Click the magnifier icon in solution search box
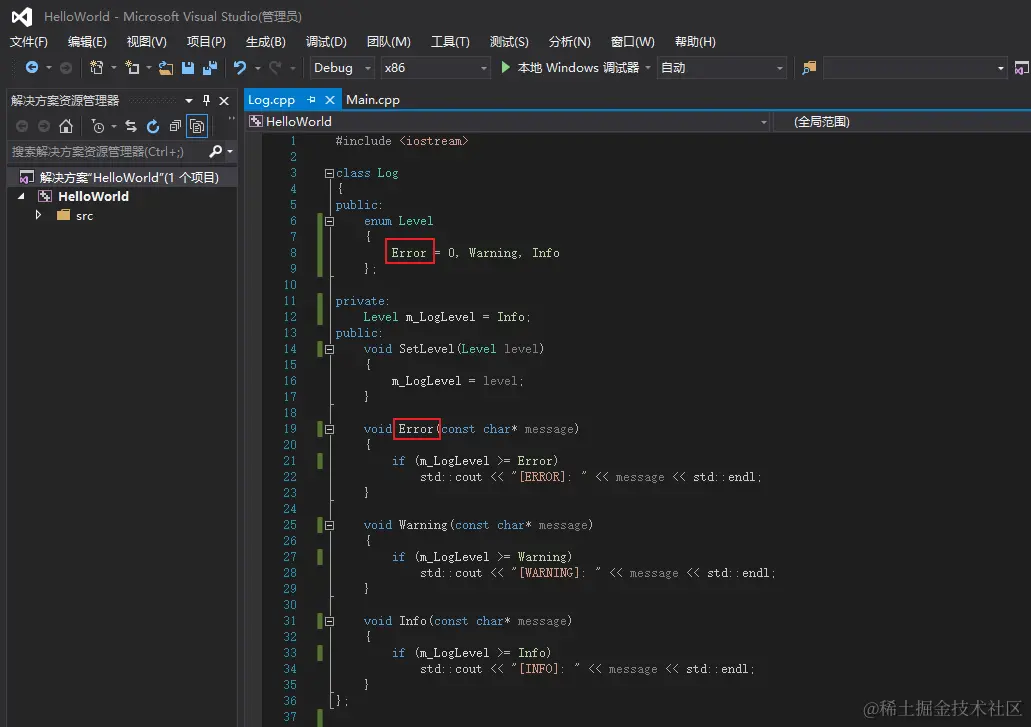The width and height of the screenshot is (1031, 727). pyautogui.click(x=215, y=151)
